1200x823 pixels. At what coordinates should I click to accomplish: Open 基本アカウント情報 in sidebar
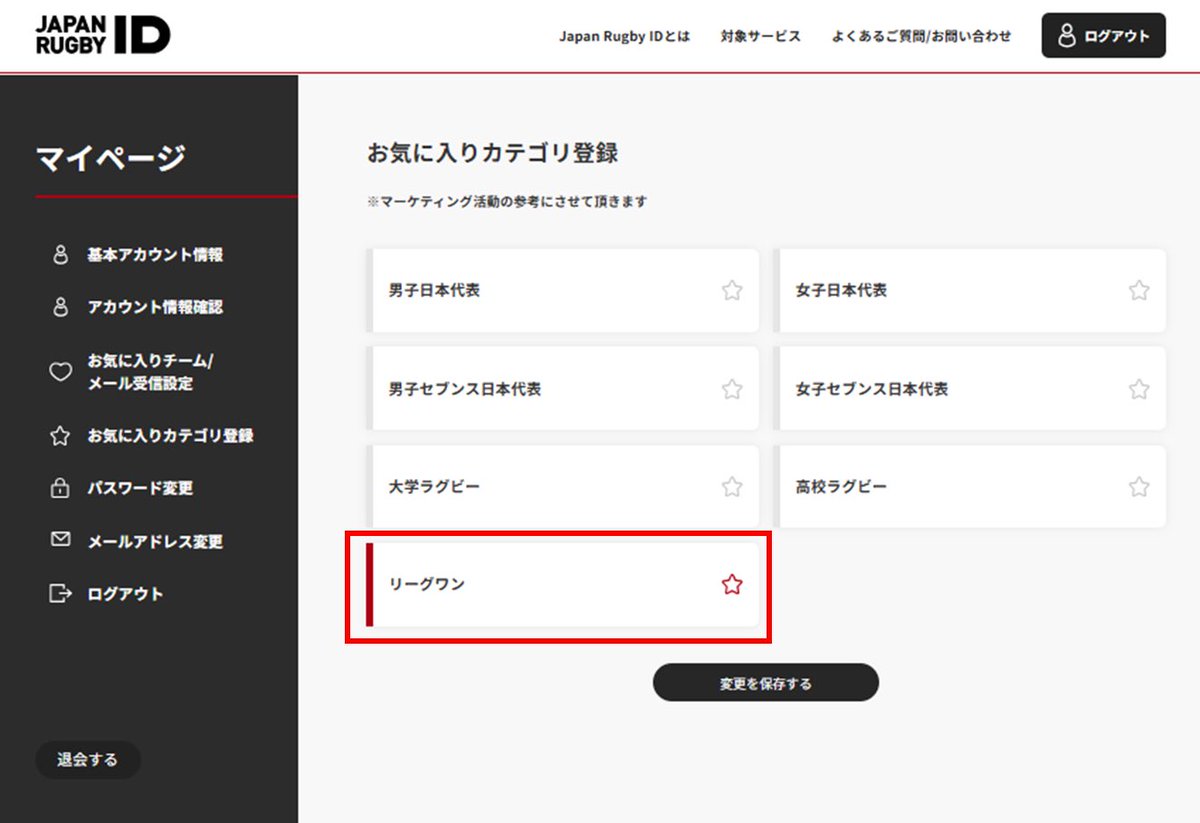pos(155,255)
